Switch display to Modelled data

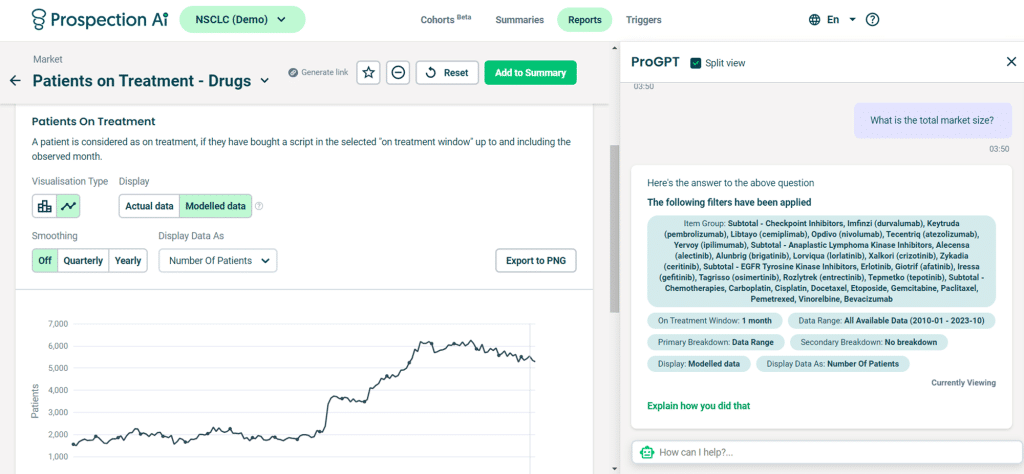pos(216,206)
